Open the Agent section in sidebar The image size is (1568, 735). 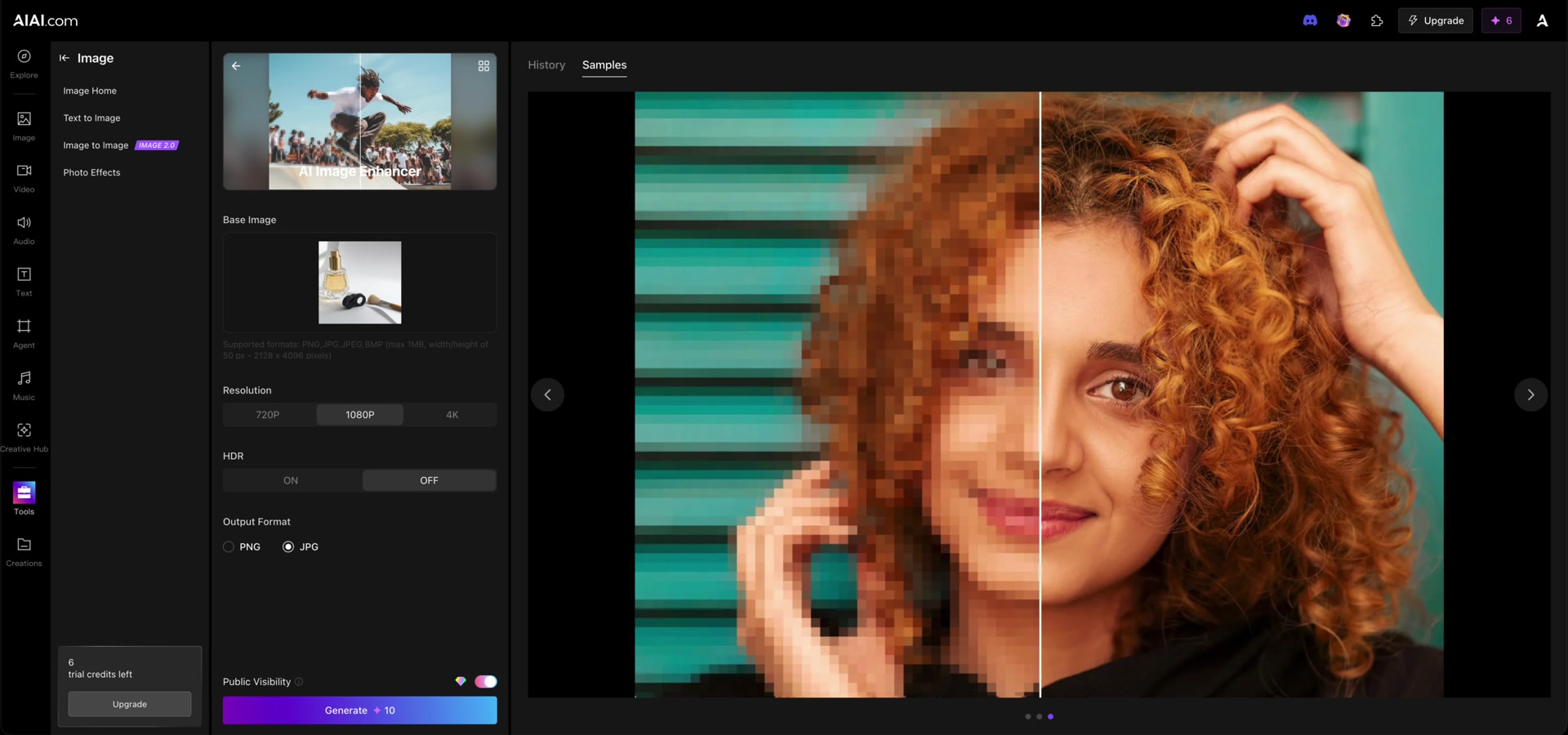(24, 334)
